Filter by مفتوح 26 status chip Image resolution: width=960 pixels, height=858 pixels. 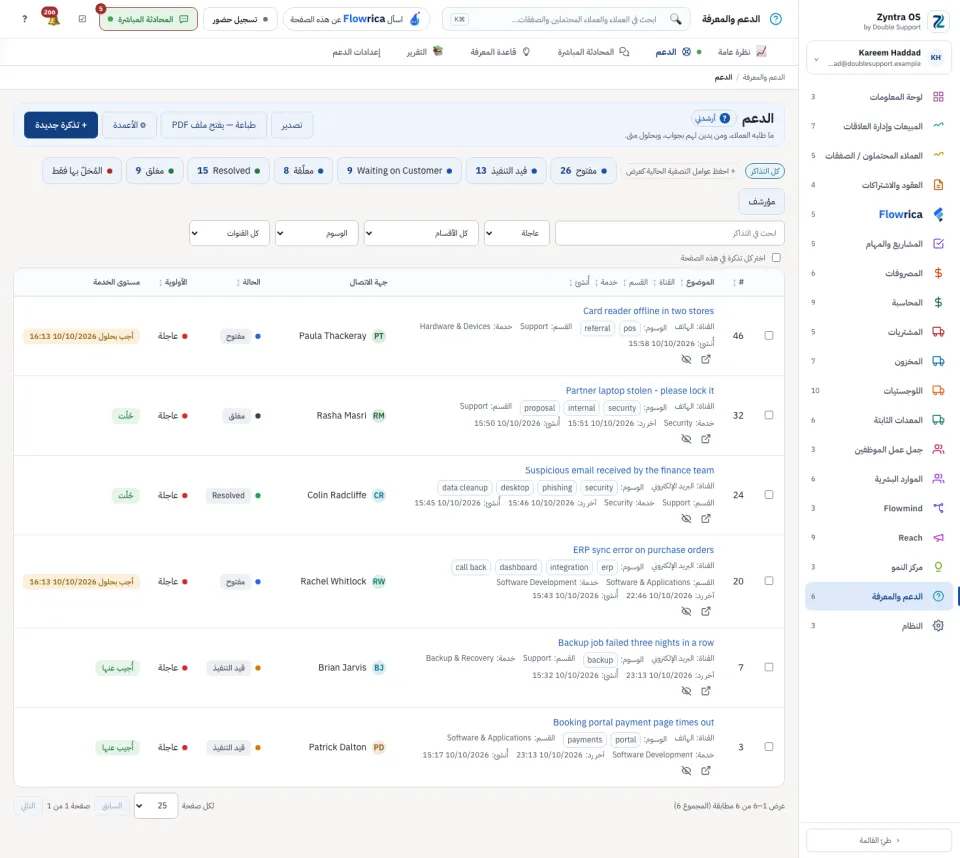(583, 171)
